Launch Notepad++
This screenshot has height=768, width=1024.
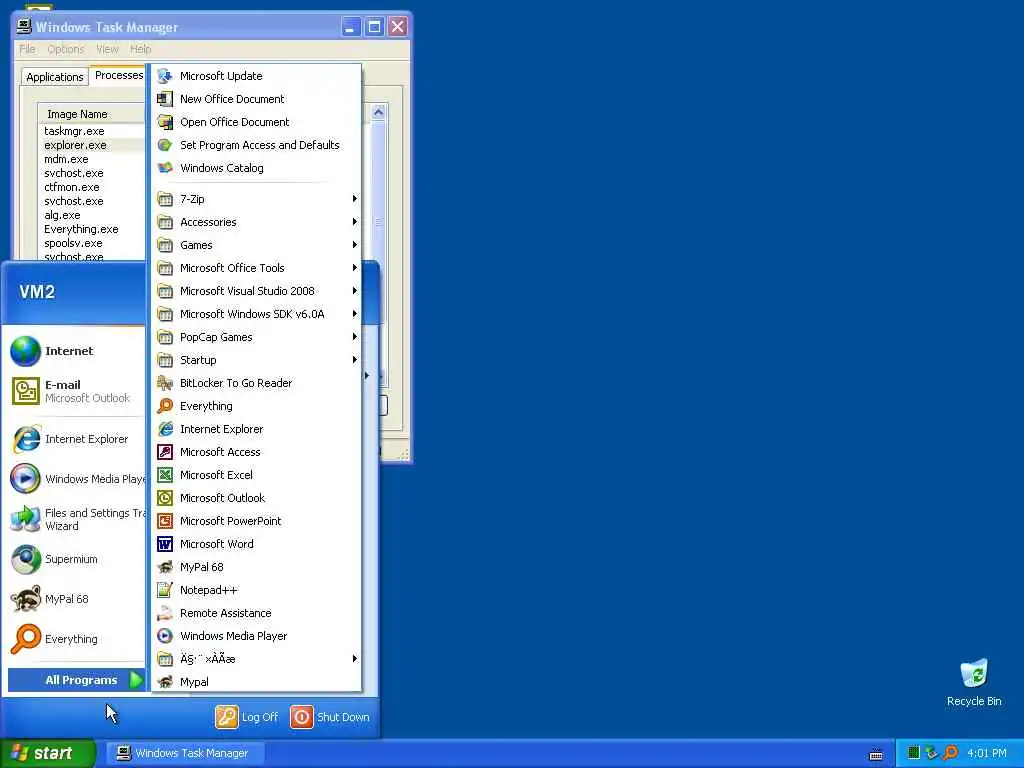point(256,590)
